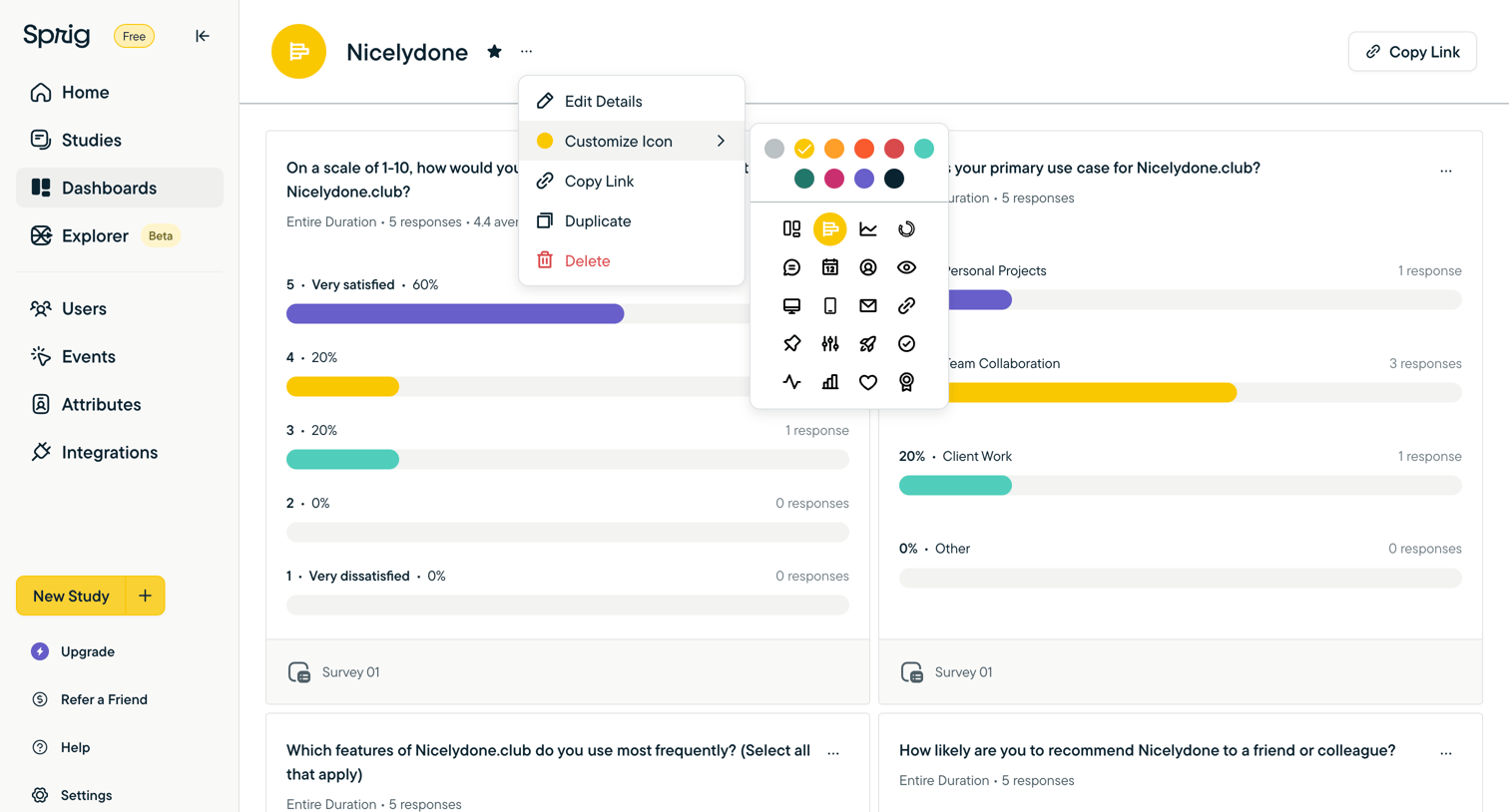Select the activity pulse icon
This screenshot has height=812, width=1509.
[x=791, y=382]
